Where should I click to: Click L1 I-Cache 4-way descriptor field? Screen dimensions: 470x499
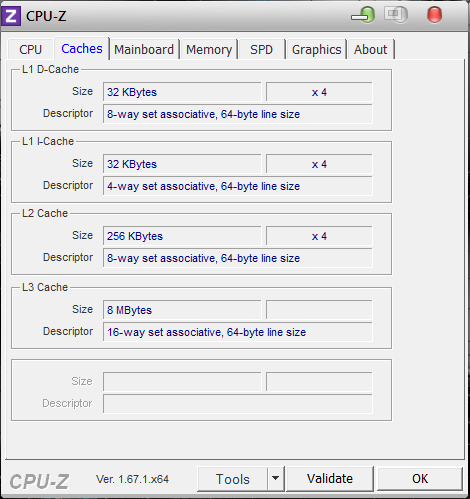tap(238, 186)
